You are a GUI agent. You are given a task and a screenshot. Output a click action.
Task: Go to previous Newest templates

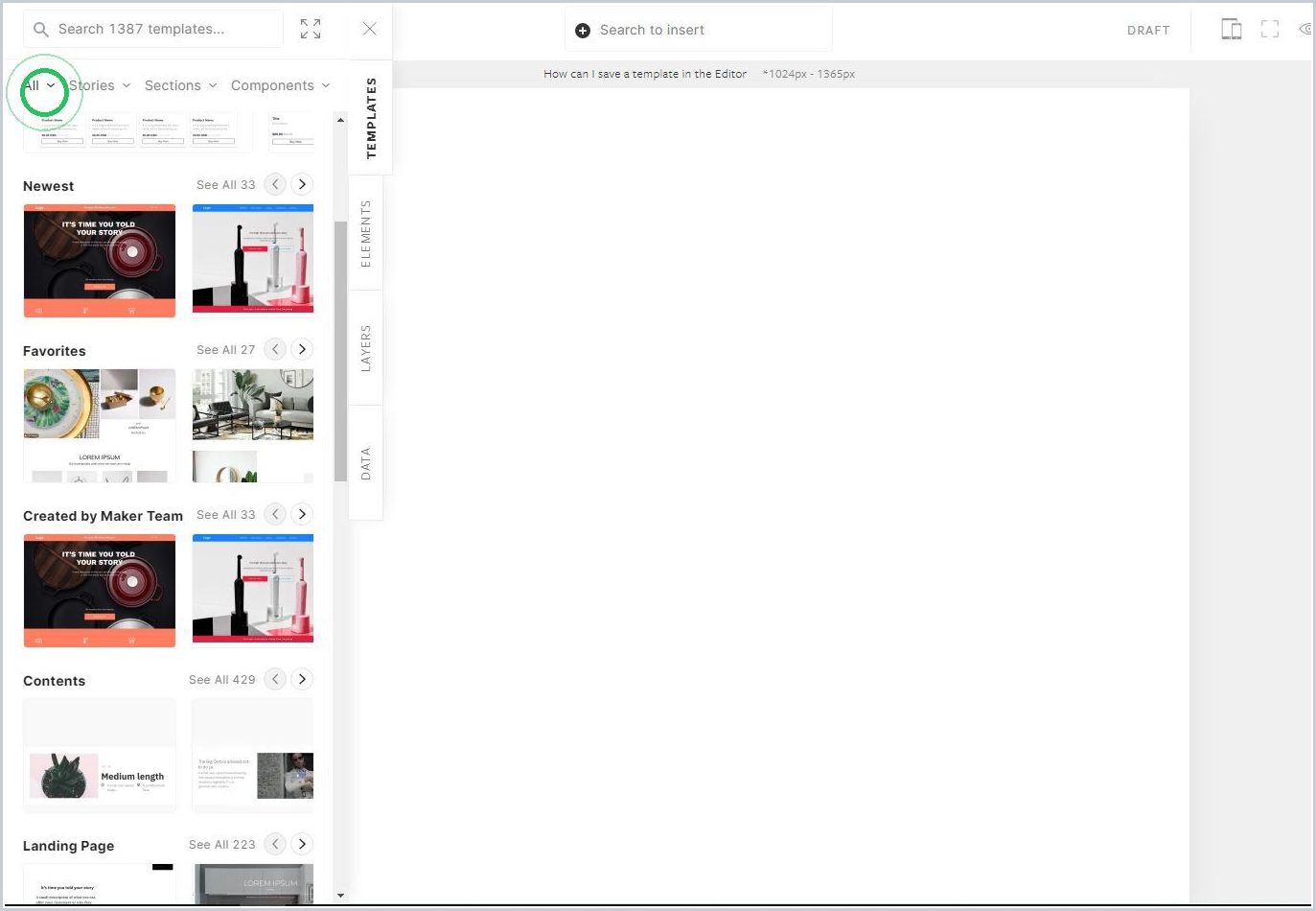(x=275, y=184)
